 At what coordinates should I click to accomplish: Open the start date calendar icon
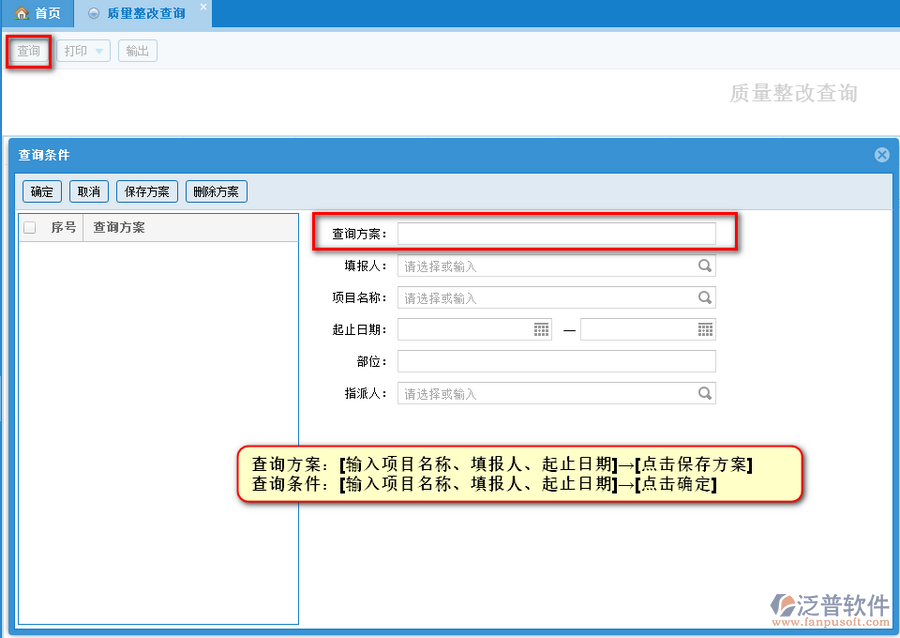(x=541, y=329)
